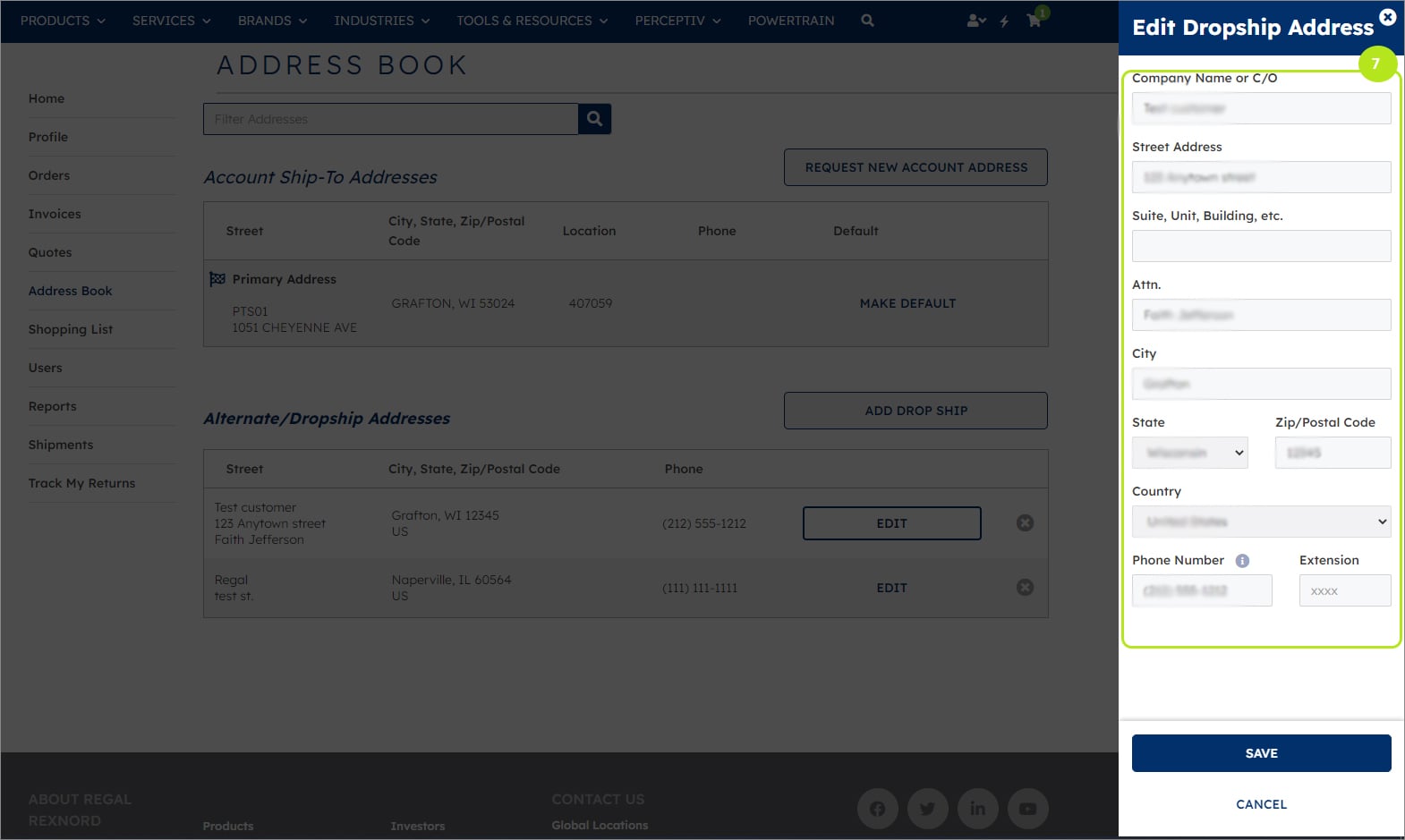Open Orders in the sidebar
Image resolution: width=1405 pixels, height=840 pixels.
click(x=49, y=175)
